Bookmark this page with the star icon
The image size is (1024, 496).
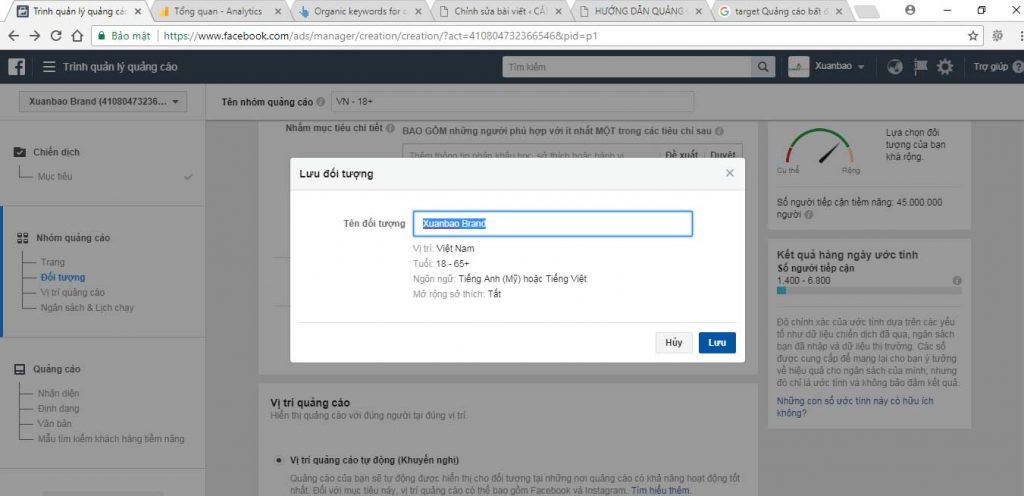pyautogui.click(x=973, y=36)
